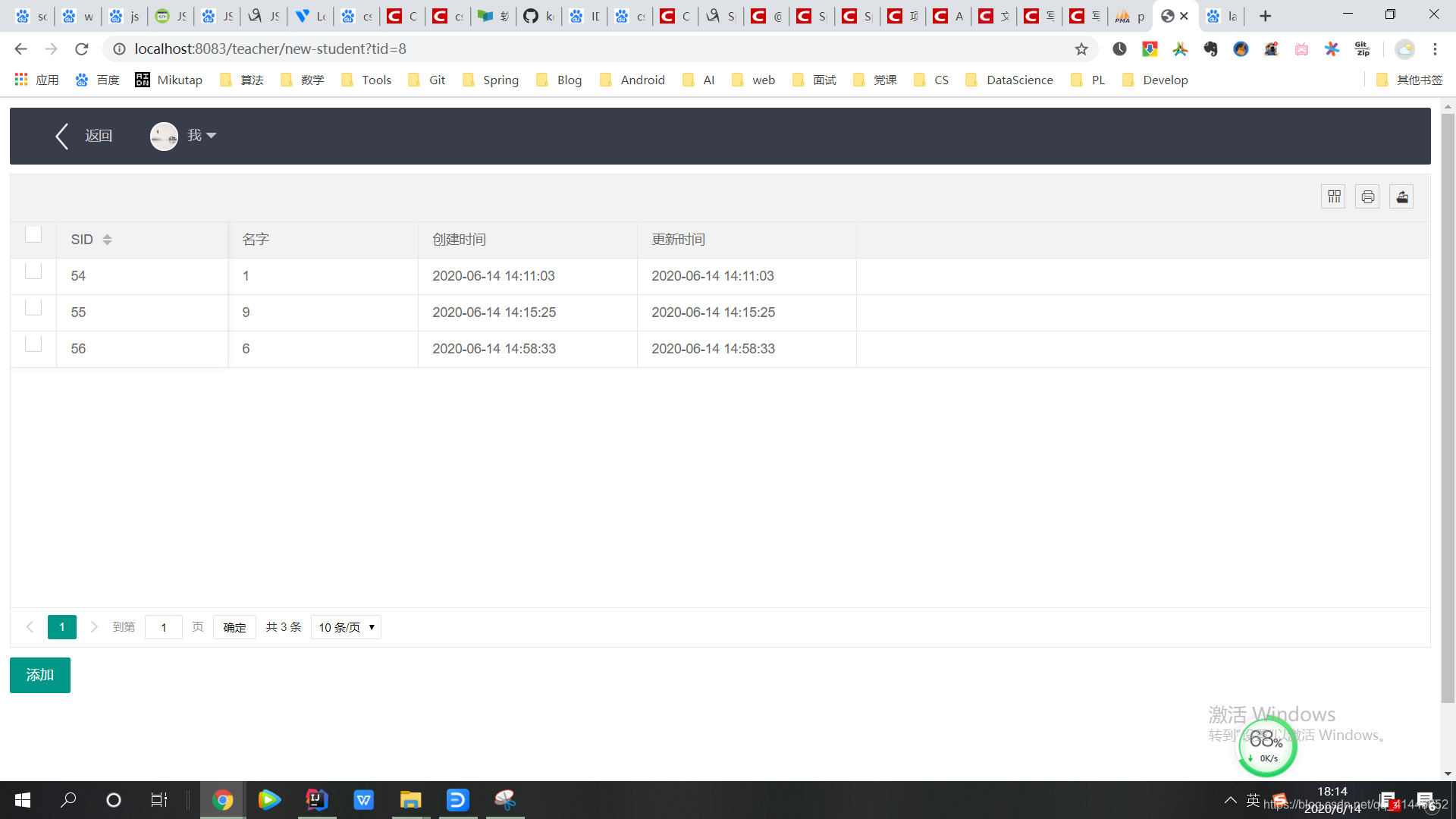
Task: Click the green 添加 button
Action: point(40,675)
